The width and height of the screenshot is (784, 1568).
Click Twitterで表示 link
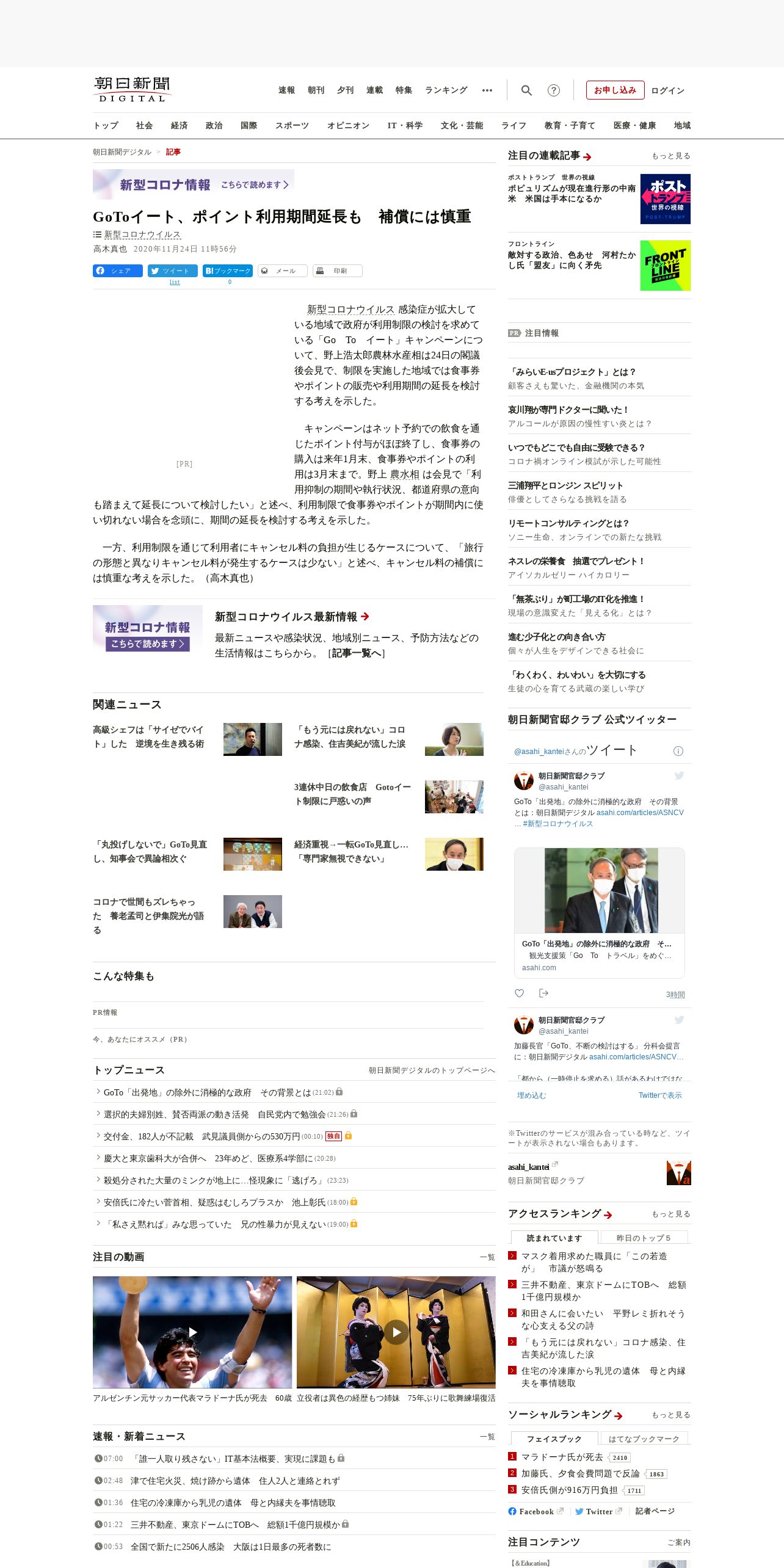coord(660,1095)
